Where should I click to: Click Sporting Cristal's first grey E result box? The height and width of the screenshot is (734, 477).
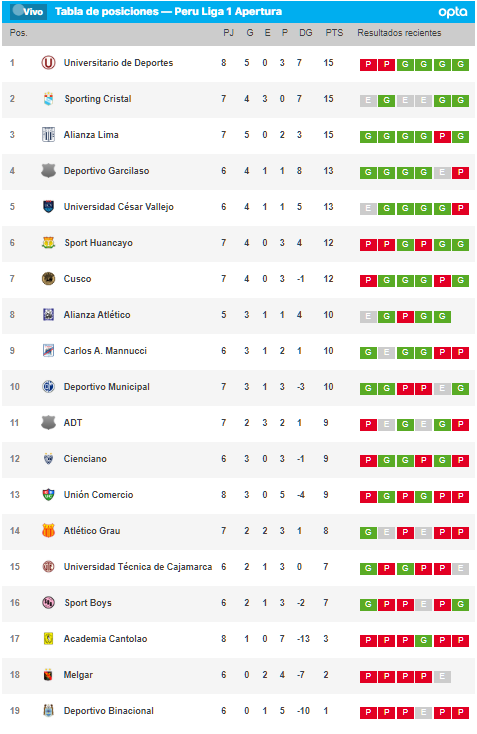tap(368, 101)
